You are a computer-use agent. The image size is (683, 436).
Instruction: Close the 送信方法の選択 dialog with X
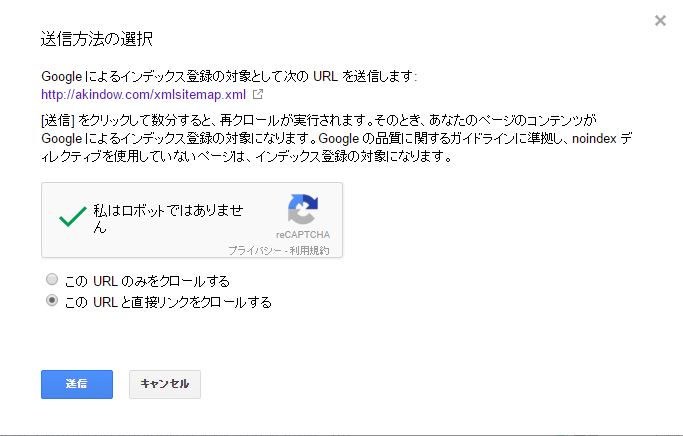click(x=660, y=20)
